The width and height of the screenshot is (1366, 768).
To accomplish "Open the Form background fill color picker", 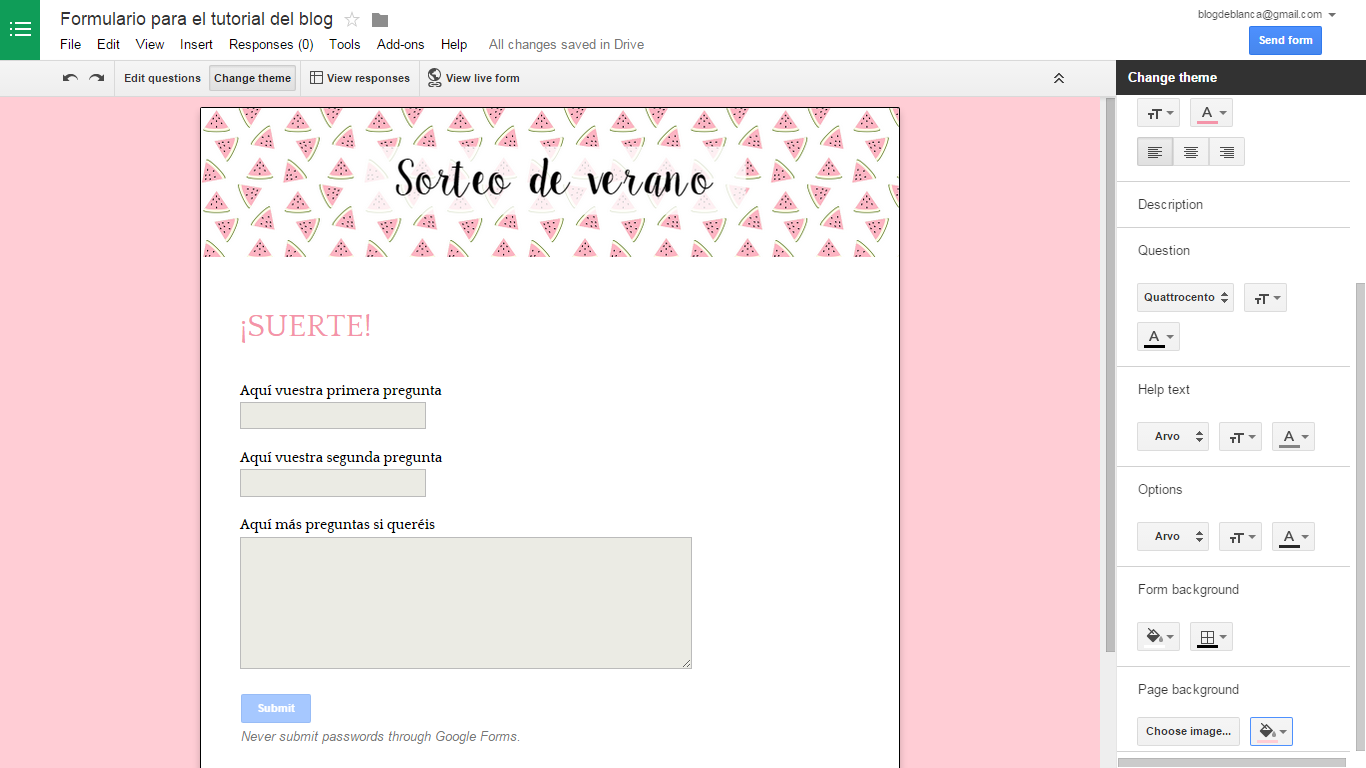I will (x=1158, y=636).
